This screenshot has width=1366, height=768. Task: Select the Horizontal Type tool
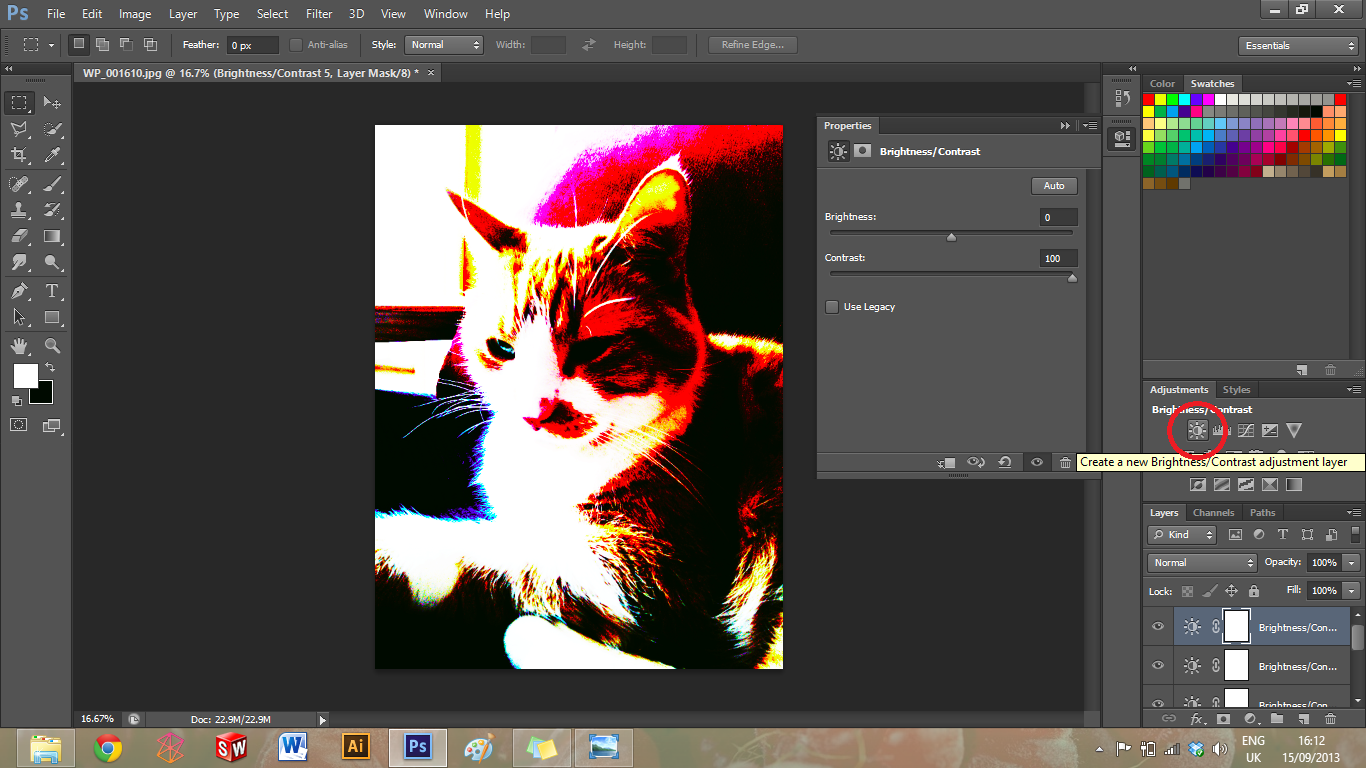tap(52, 291)
